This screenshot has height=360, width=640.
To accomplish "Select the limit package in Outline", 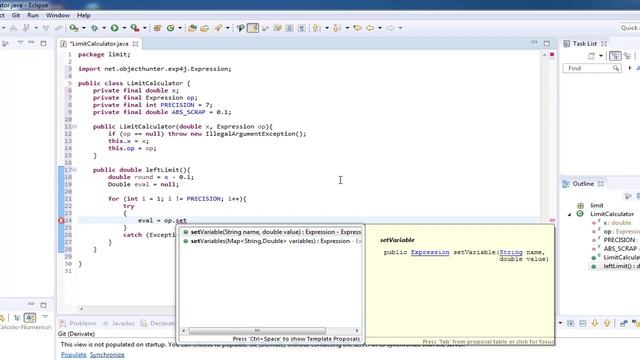I will tap(590, 205).
